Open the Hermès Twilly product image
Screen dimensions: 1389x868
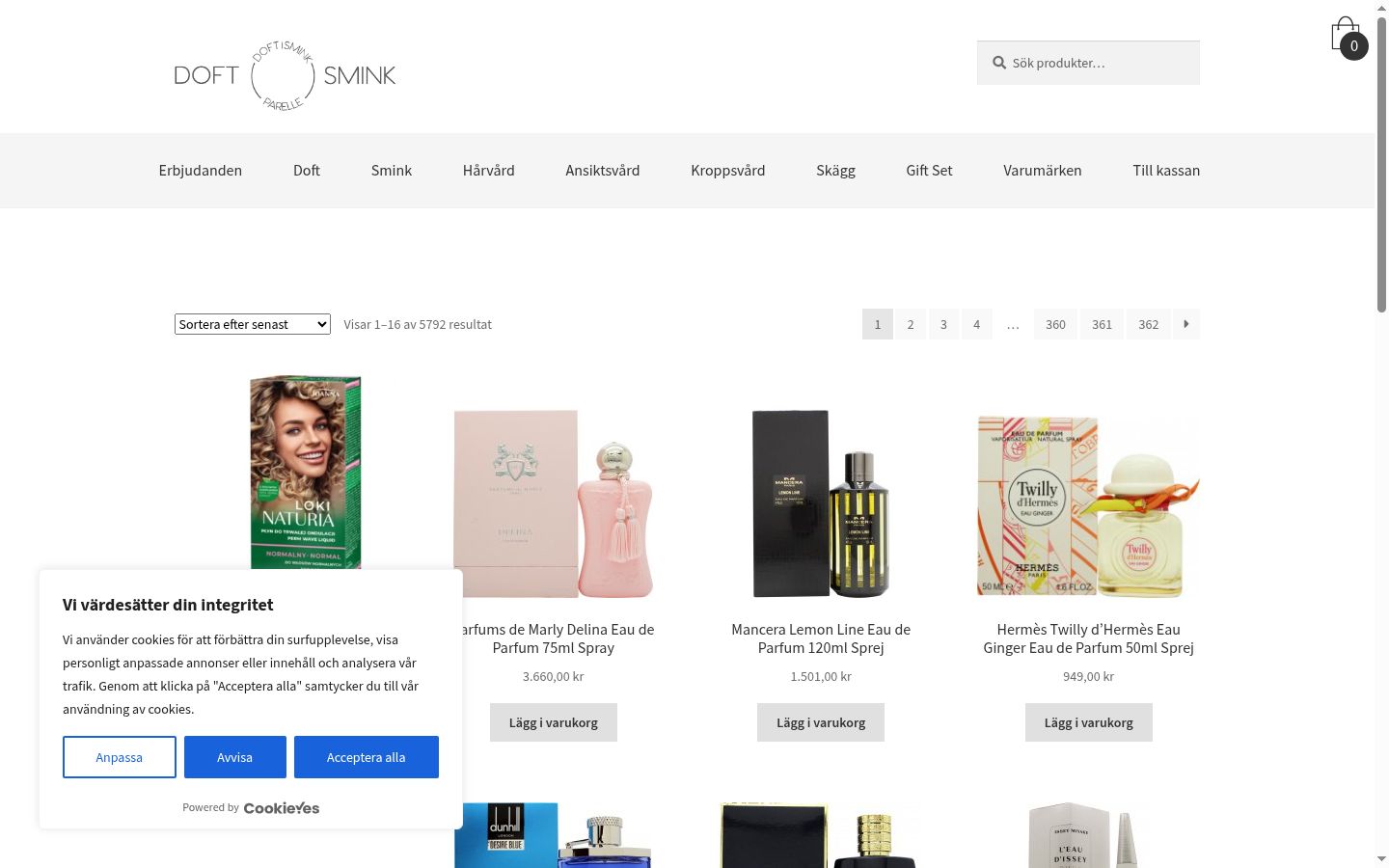pyautogui.click(x=1089, y=503)
